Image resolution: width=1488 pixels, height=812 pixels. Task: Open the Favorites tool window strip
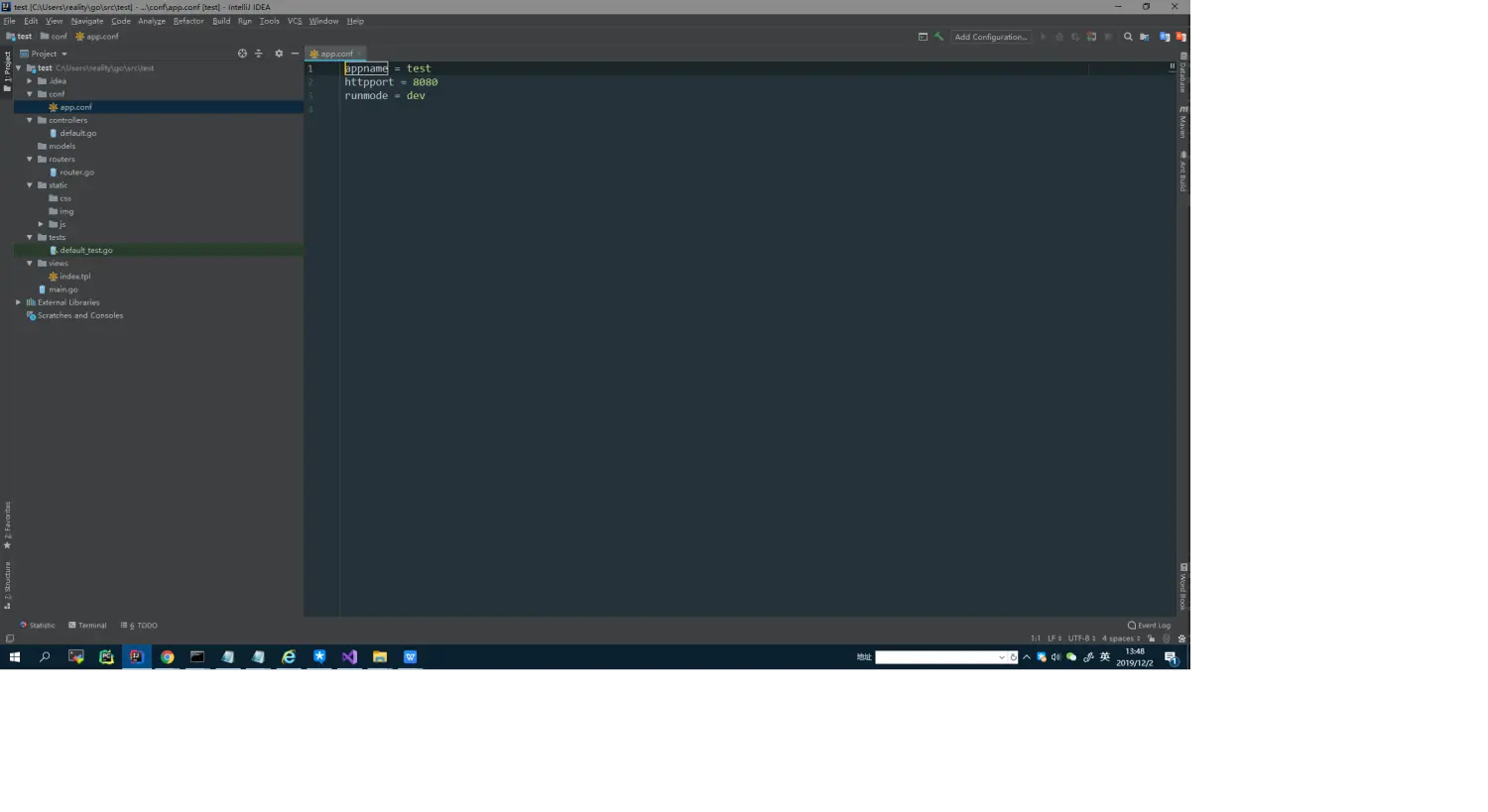point(7,525)
